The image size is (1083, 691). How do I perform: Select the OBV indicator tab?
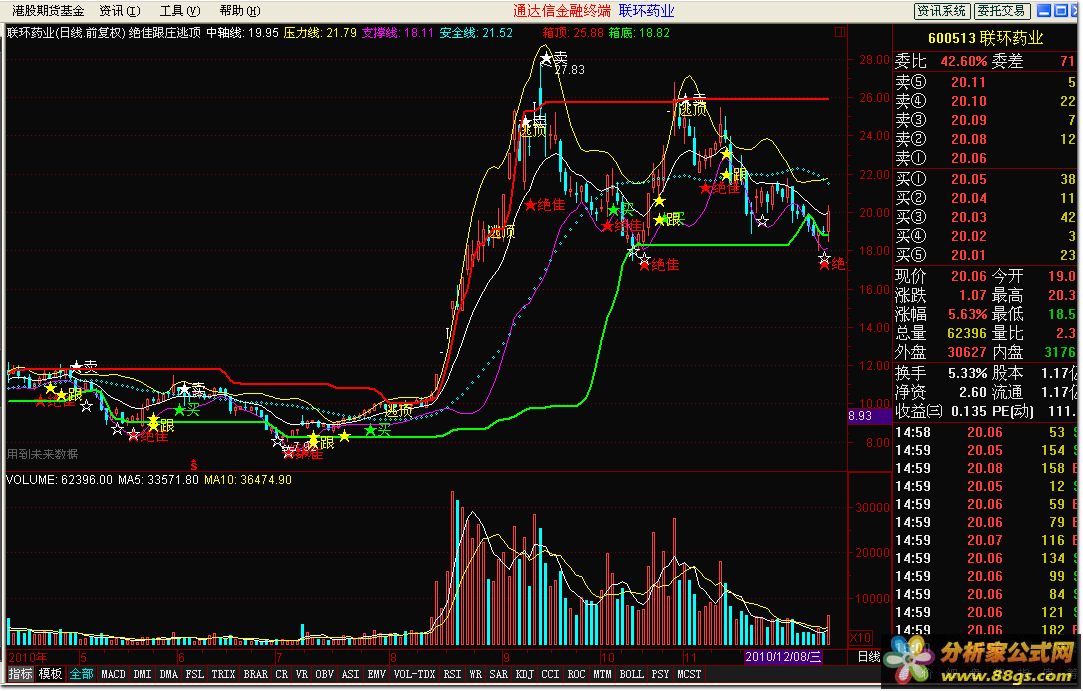[x=325, y=674]
